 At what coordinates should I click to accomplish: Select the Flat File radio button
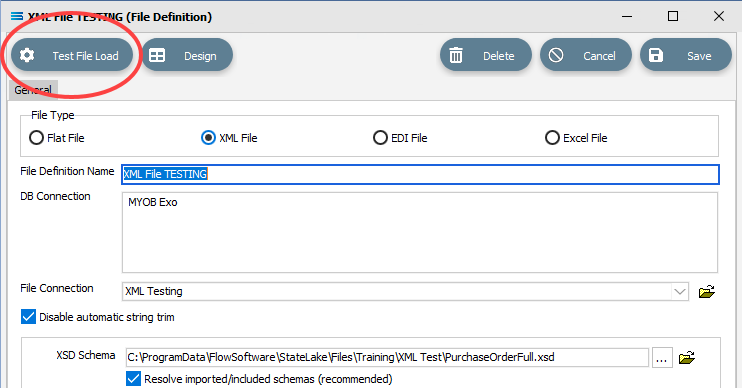tap(36, 138)
